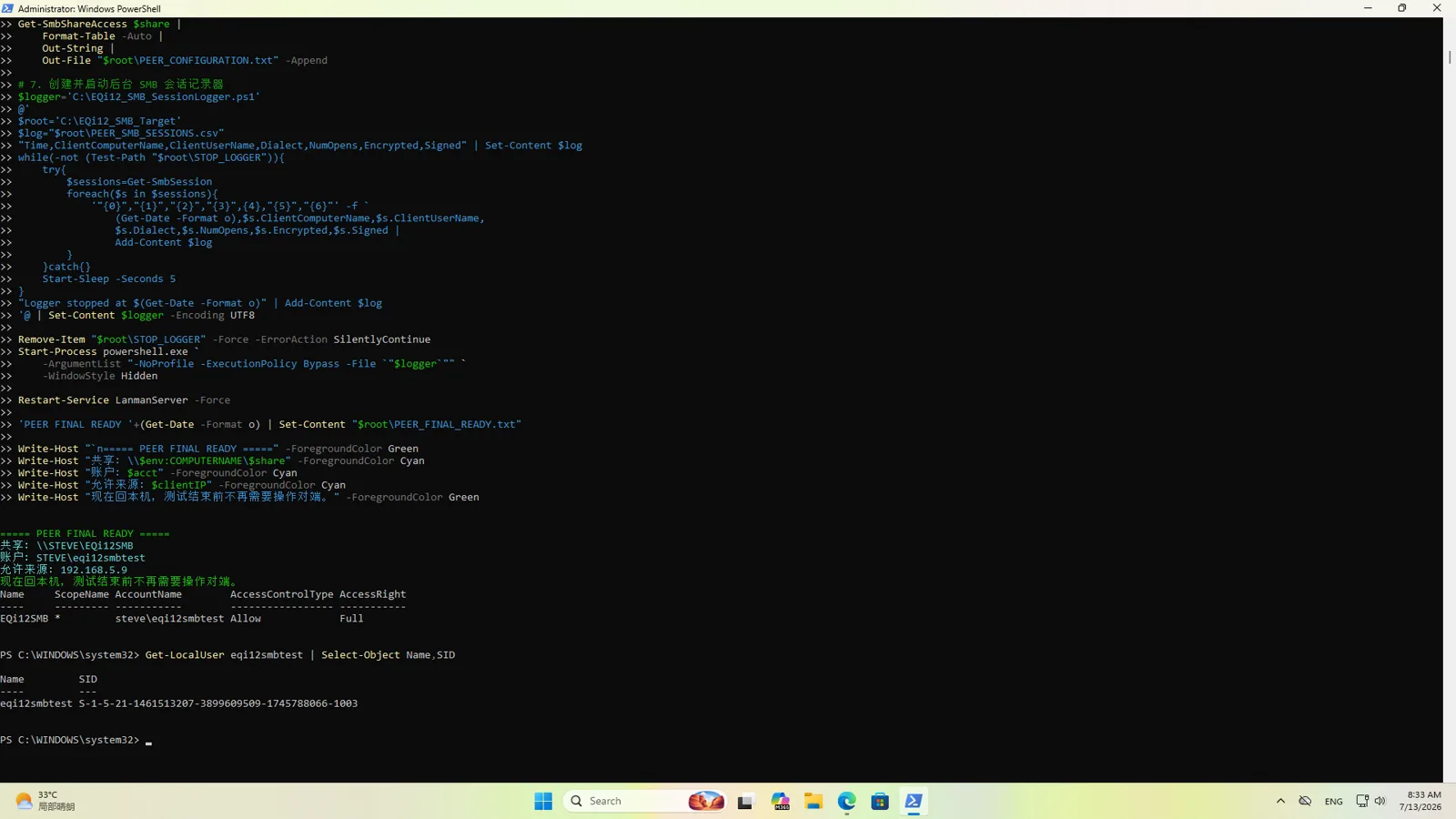The height and width of the screenshot is (819, 1456).
Task: Click the Administrator: Windows PowerShell title text
Action: pos(89,8)
